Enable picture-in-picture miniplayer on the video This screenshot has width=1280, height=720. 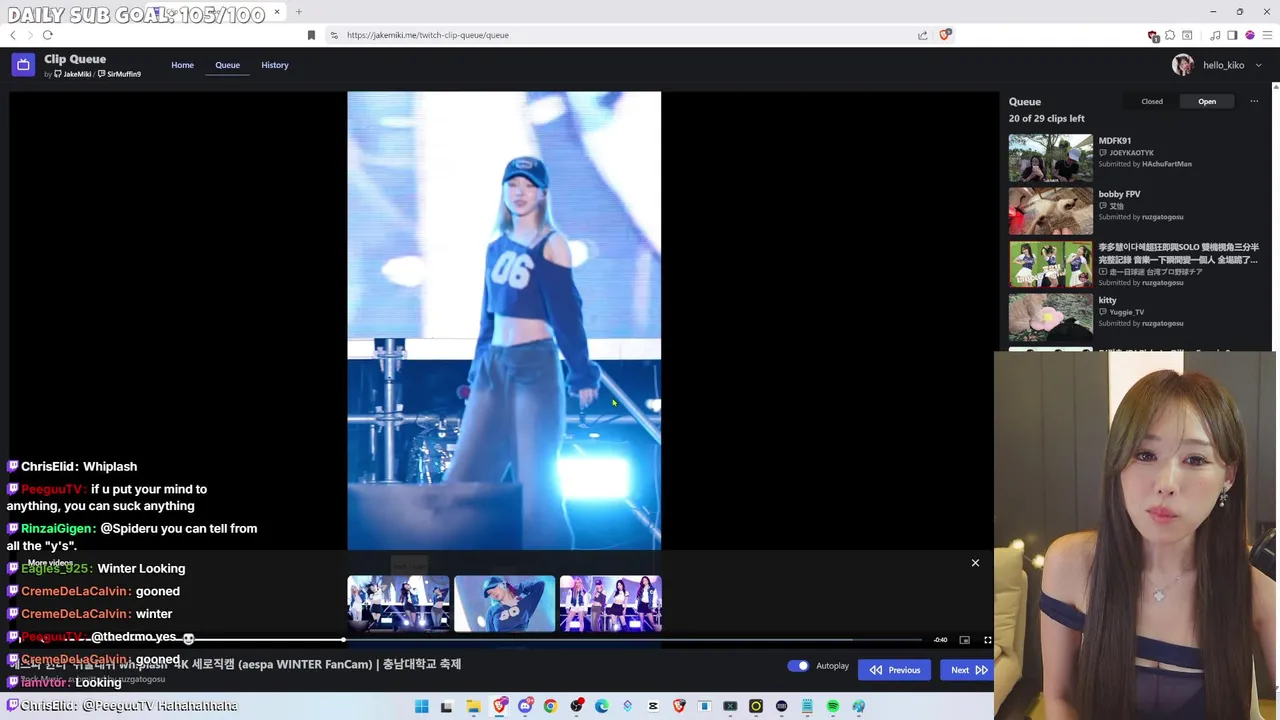point(964,640)
